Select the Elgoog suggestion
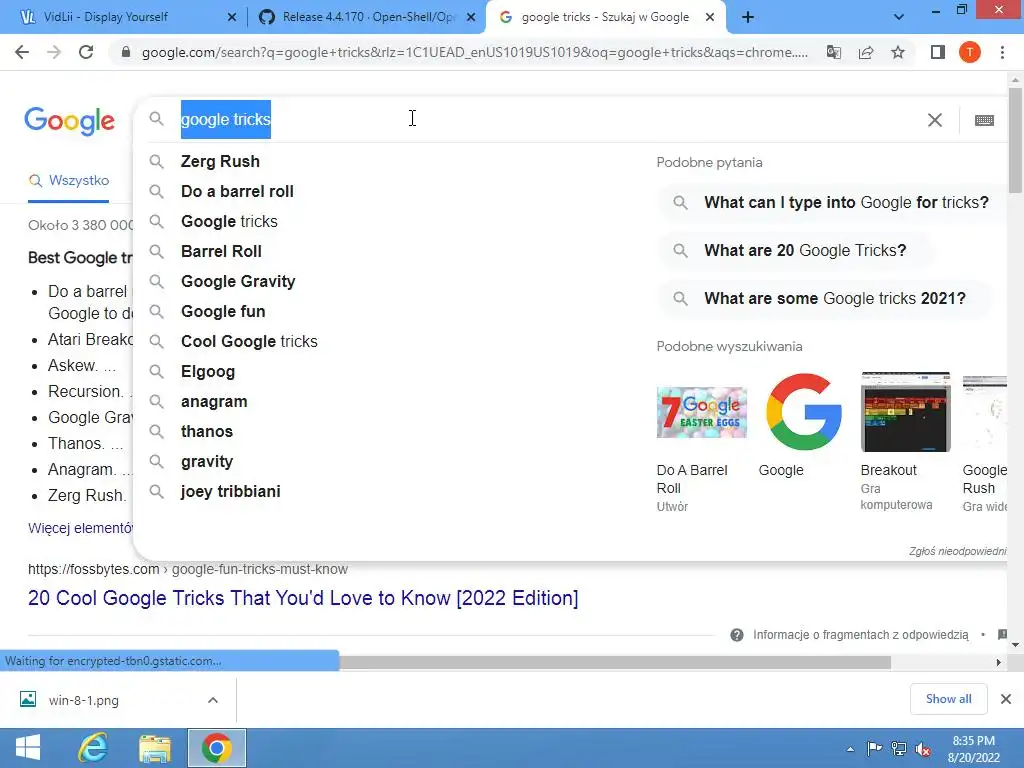The width and height of the screenshot is (1024, 768). [208, 372]
